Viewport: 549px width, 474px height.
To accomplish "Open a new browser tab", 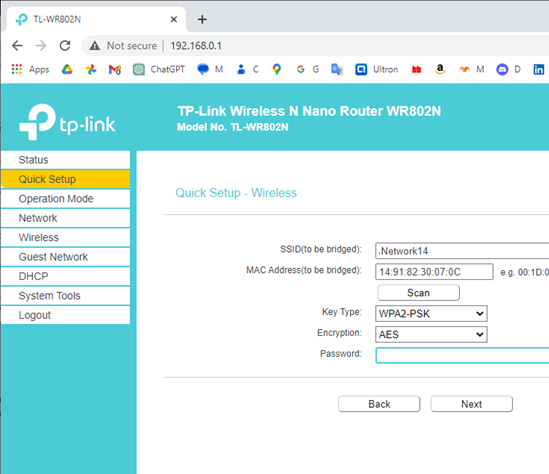I will pos(202,19).
